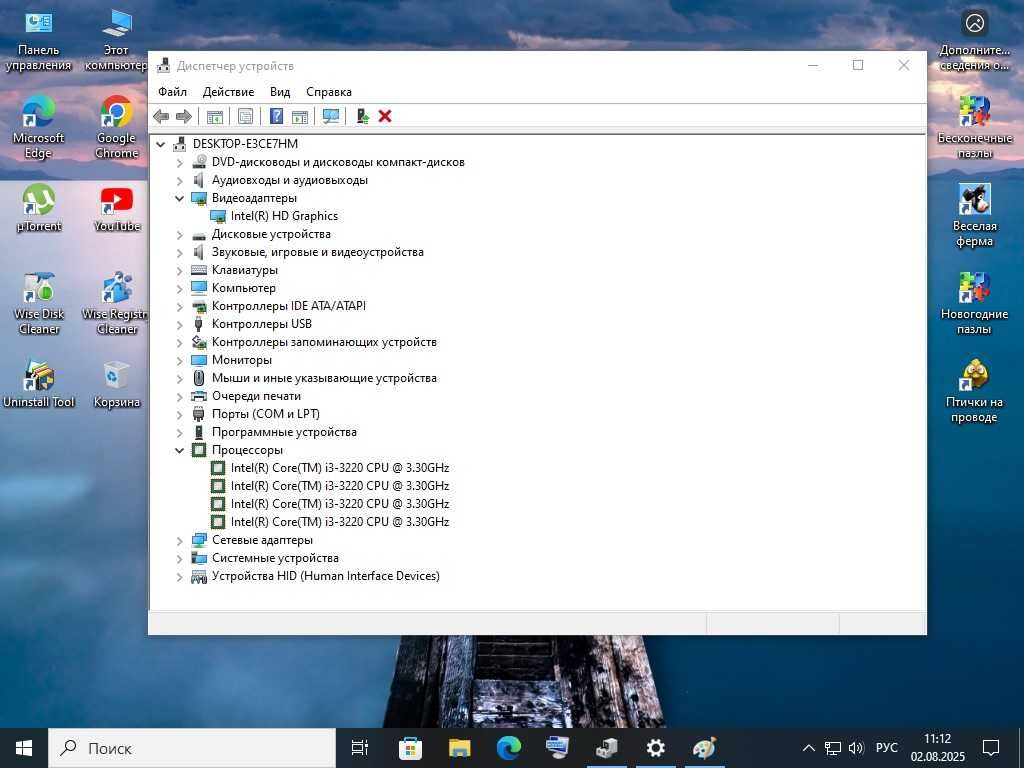Expand Клавиатуры category
Image resolution: width=1024 pixels, height=768 pixels.
180,270
